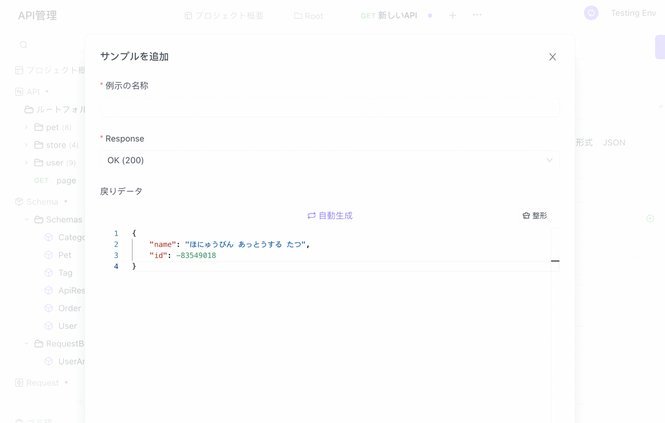Screen dimensions: 665x423
Task: Click the JSON format label behind dialog
Action: (x=614, y=143)
